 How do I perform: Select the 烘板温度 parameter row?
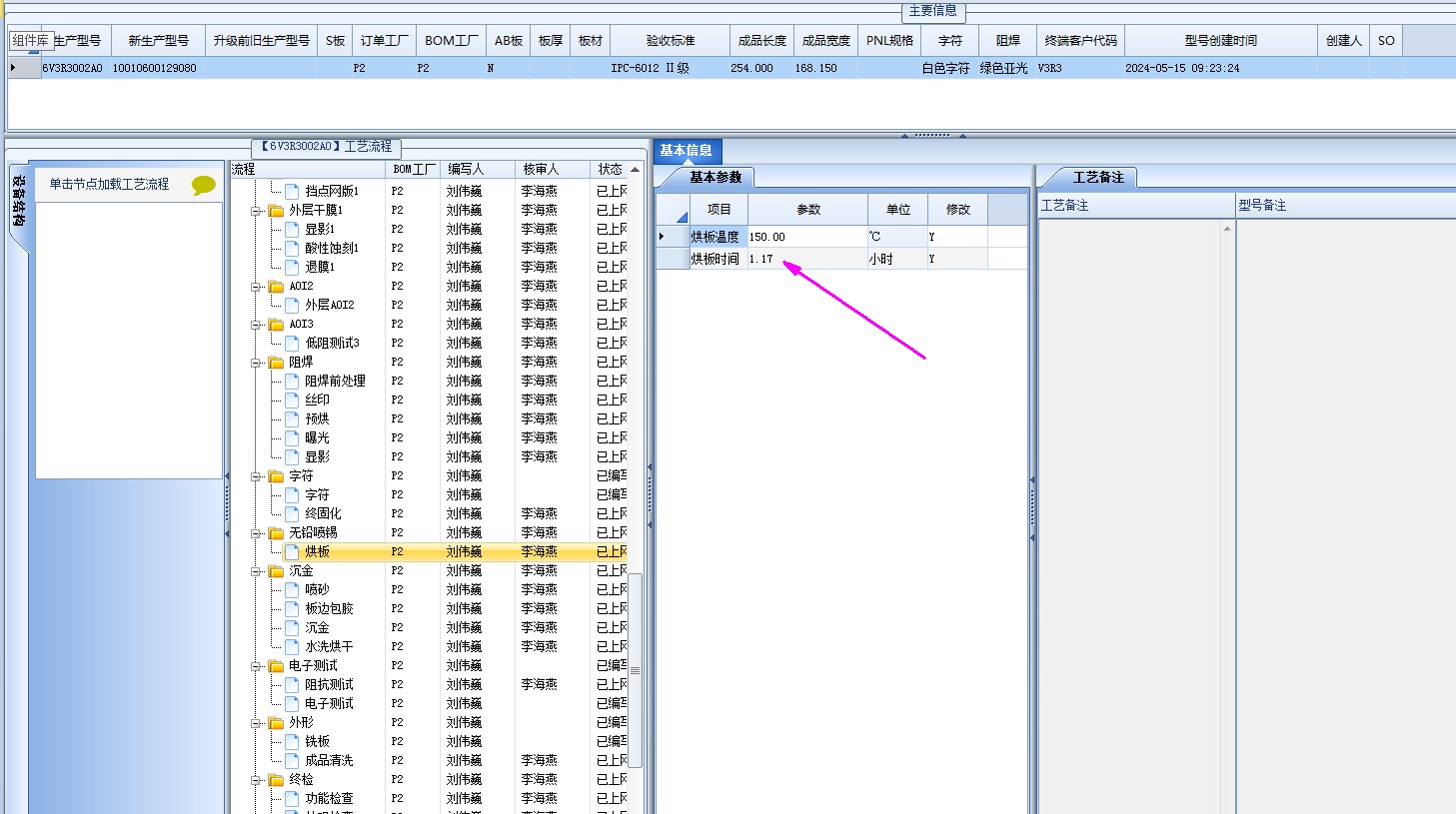[839, 237]
